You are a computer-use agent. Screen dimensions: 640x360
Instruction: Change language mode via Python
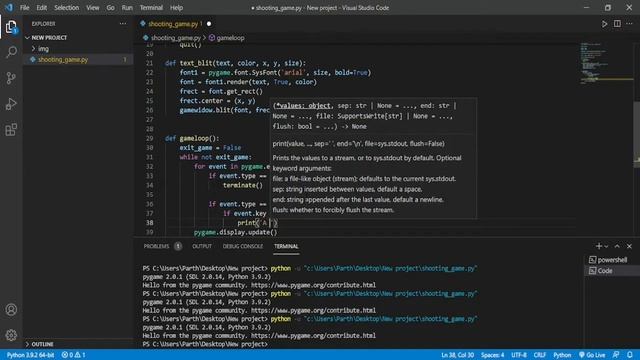tap(562, 355)
